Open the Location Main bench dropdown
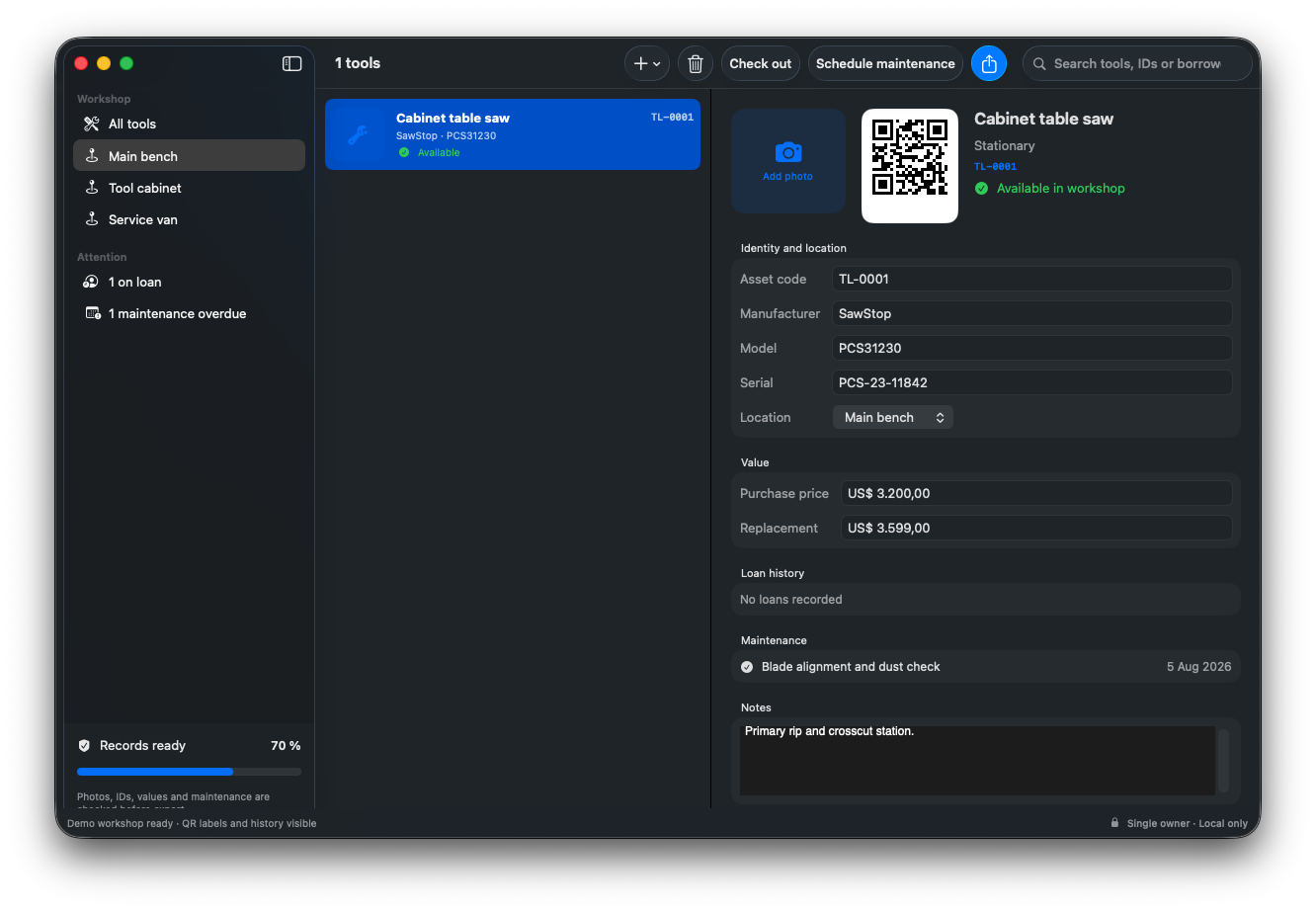 (x=892, y=417)
